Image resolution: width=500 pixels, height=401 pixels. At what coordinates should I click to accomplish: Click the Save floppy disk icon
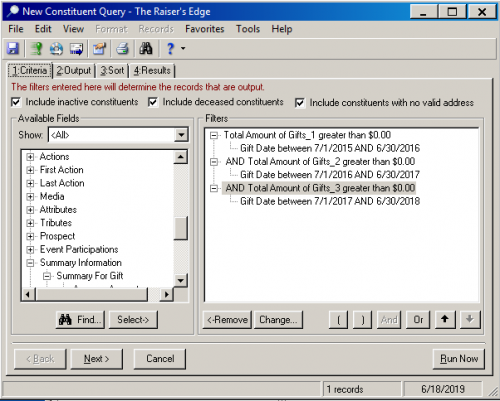click(x=13, y=49)
